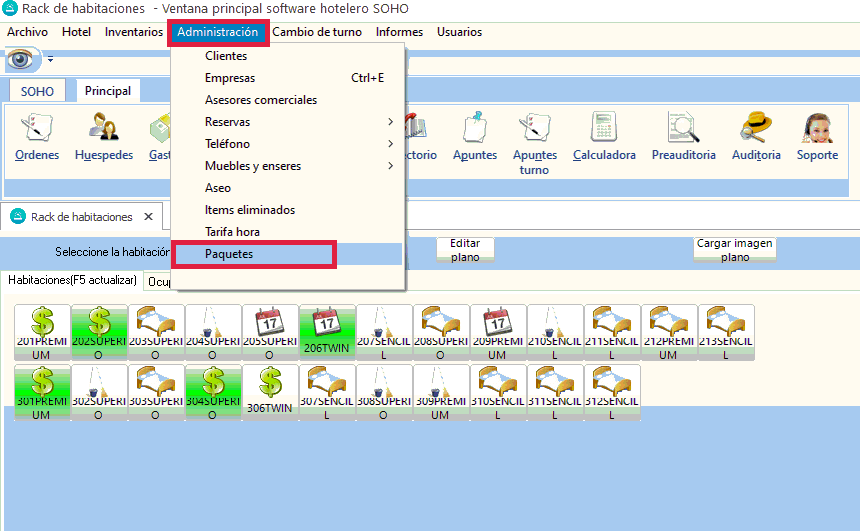Select room 206TWIN with calendar icon

click(x=327, y=333)
